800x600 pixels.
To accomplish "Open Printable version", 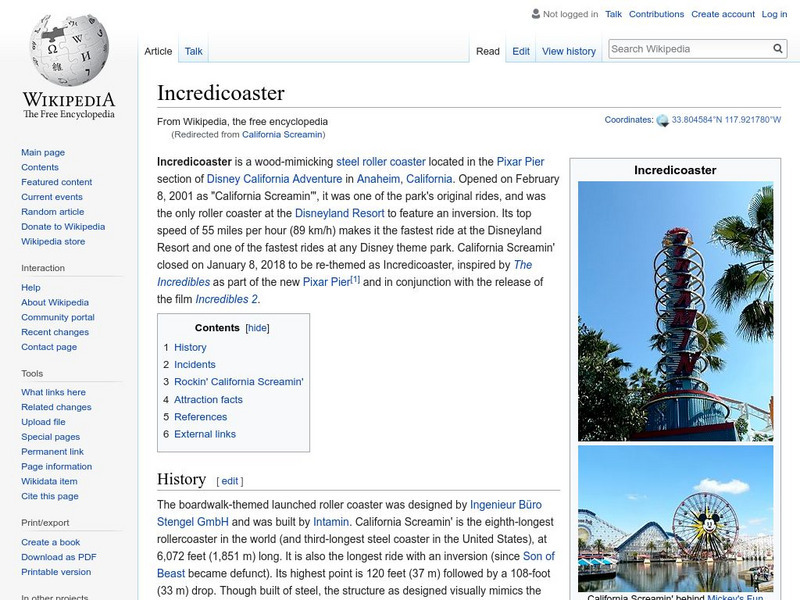I will 56,572.
